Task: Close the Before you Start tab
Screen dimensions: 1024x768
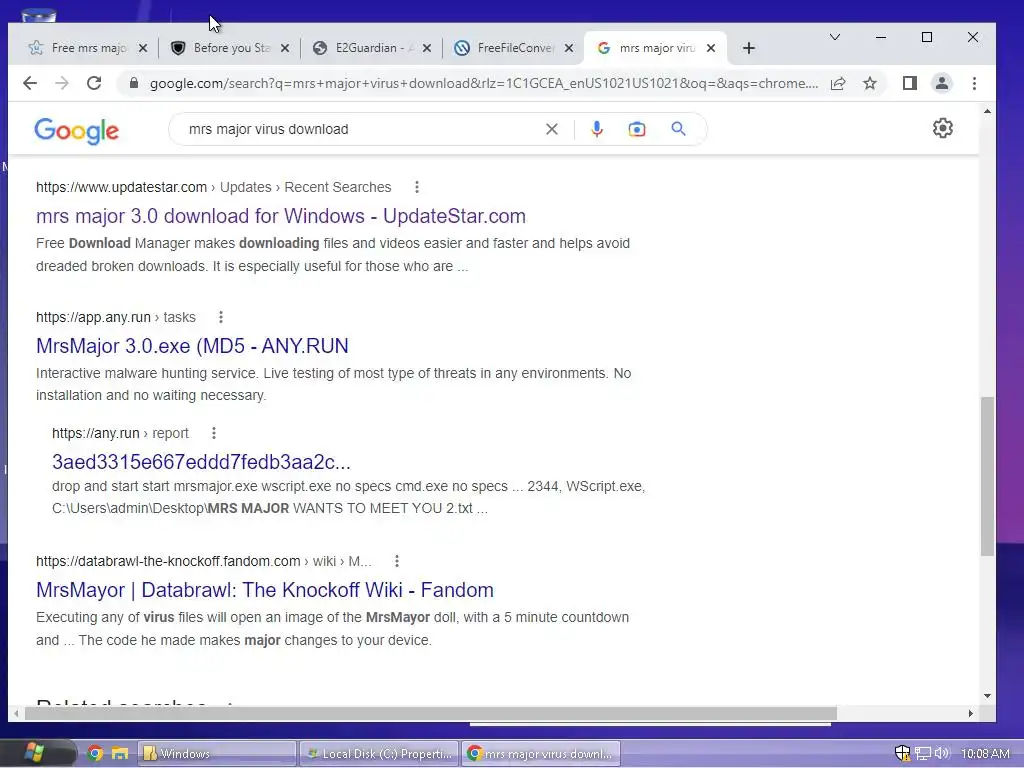Action: [x=285, y=48]
